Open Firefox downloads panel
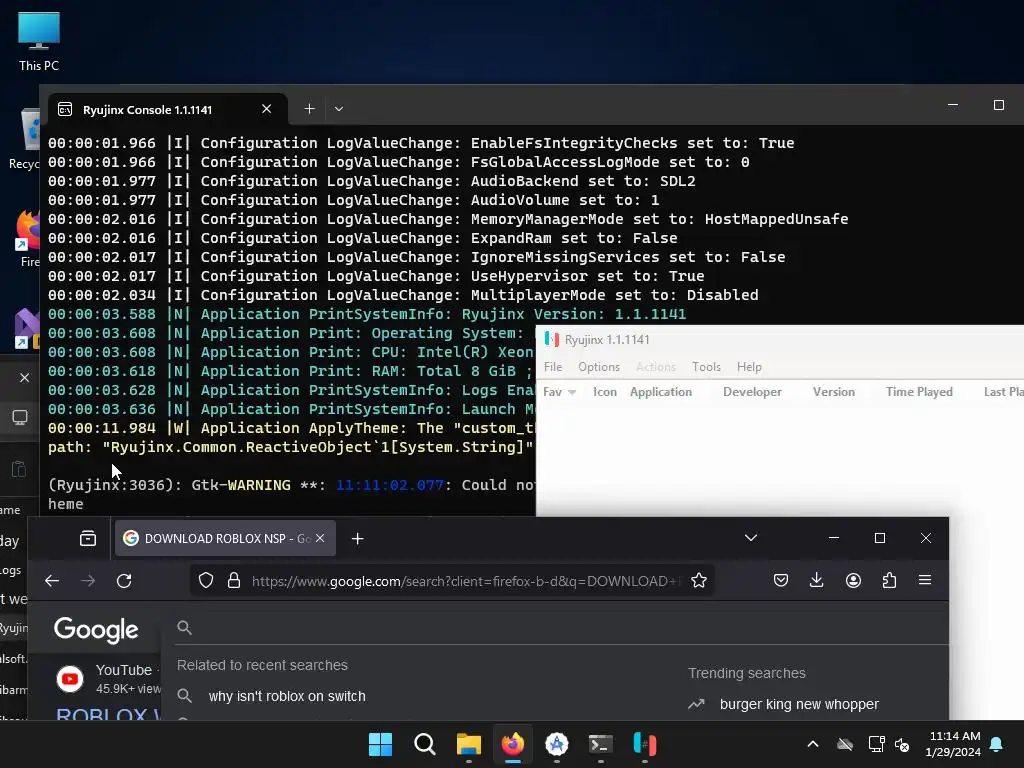1024x768 pixels. [816, 581]
